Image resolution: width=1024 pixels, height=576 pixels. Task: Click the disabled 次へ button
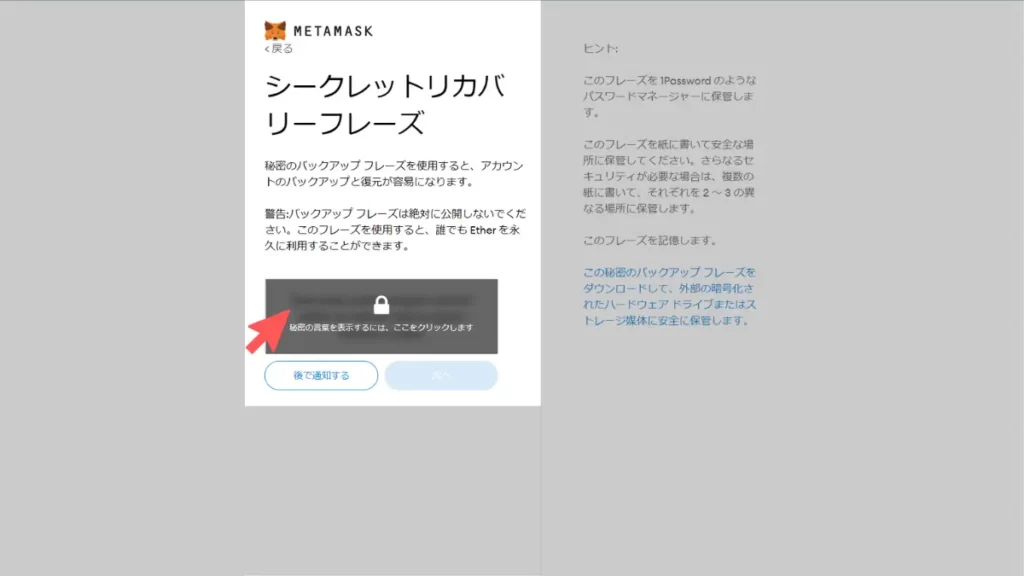(441, 376)
